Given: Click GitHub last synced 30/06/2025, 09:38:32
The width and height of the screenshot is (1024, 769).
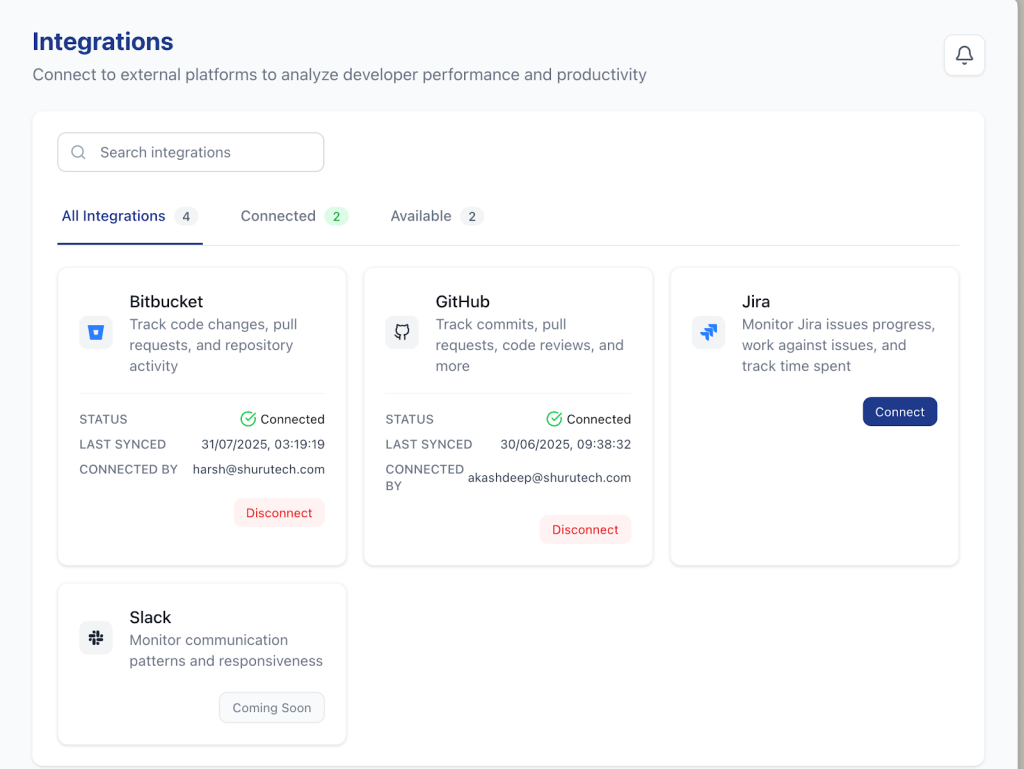Looking at the screenshot, I should coord(566,445).
